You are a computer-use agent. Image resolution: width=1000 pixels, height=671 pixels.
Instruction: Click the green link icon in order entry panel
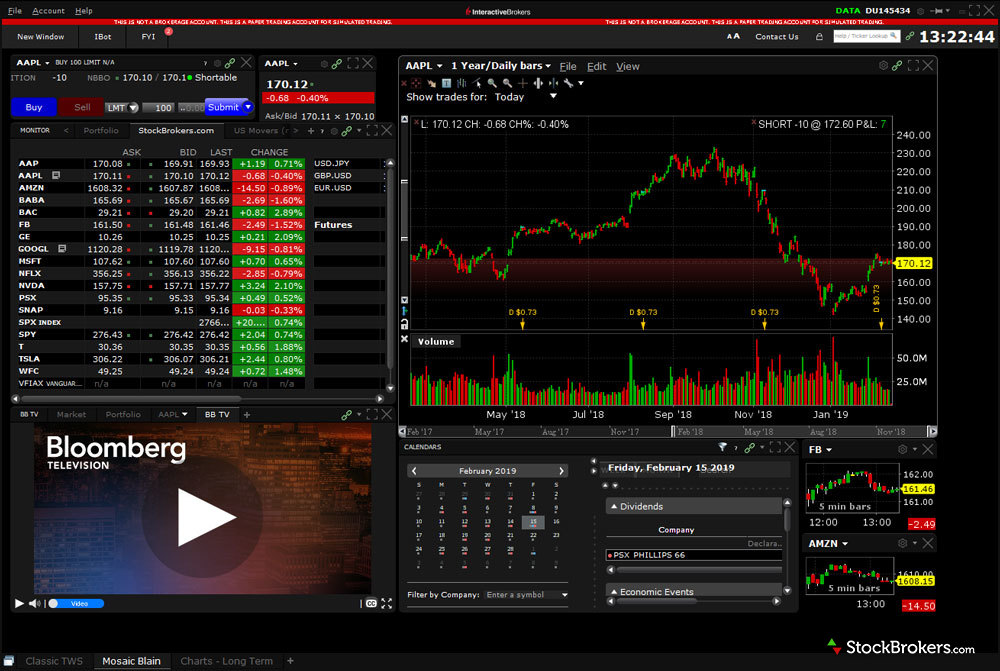point(230,63)
